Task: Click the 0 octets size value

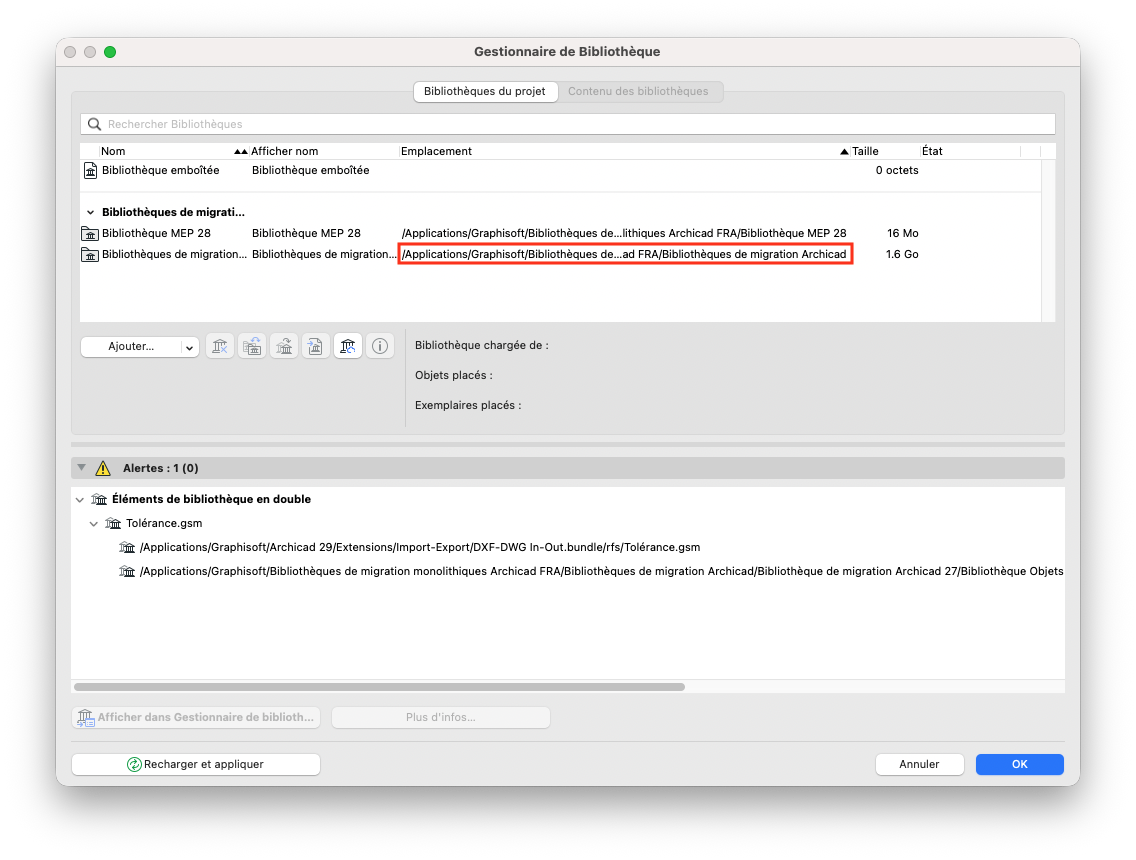Action: click(896, 170)
